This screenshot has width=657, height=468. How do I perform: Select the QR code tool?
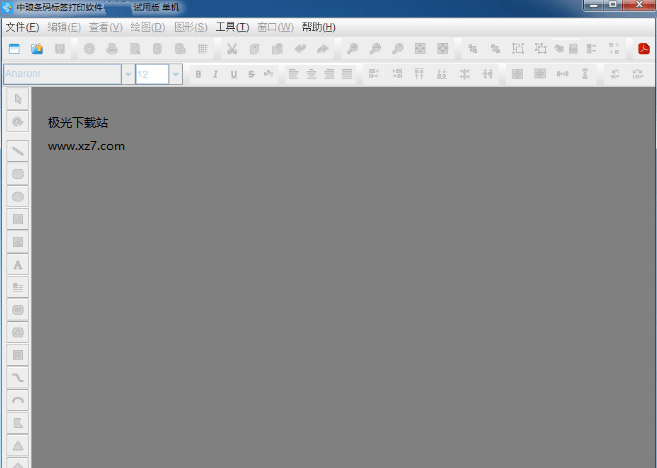(18, 355)
